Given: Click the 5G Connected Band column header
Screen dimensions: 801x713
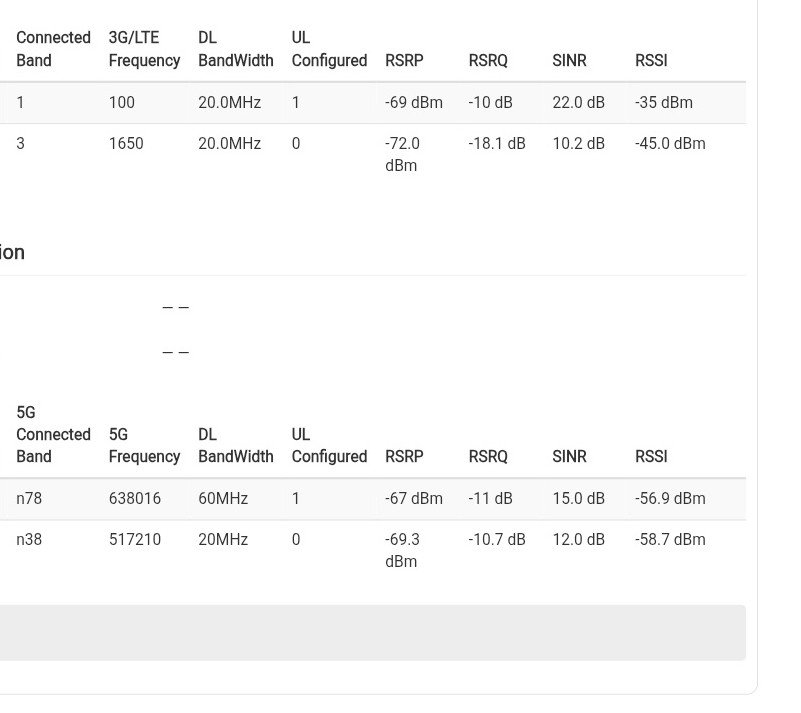Looking at the screenshot, I should (53, 434).
